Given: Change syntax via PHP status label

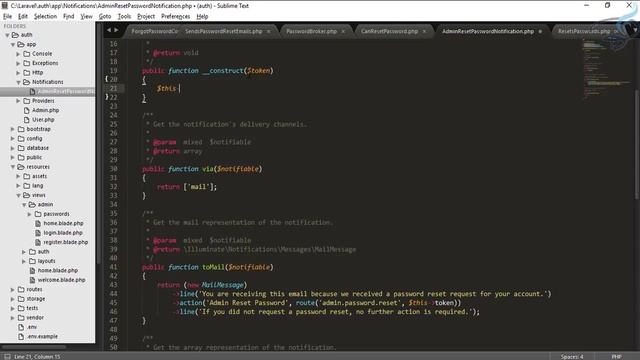Looking at the screenshot, I should click(616, 357).
